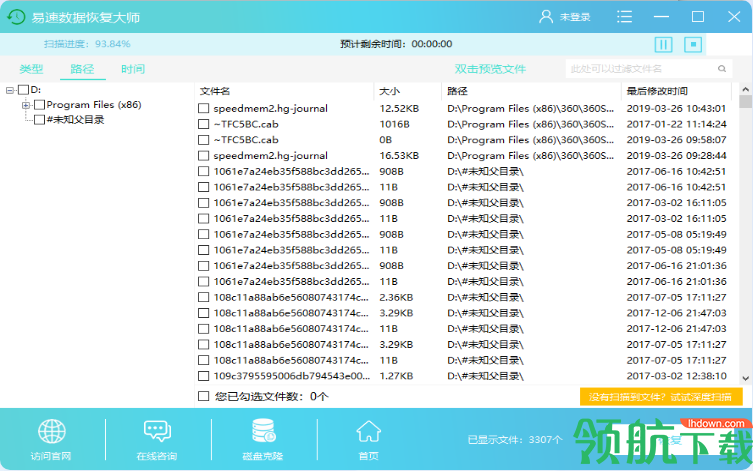Screen dimensions: 753x471
Task: Pause the scan with the pause icon
Action: coord(663,45)
